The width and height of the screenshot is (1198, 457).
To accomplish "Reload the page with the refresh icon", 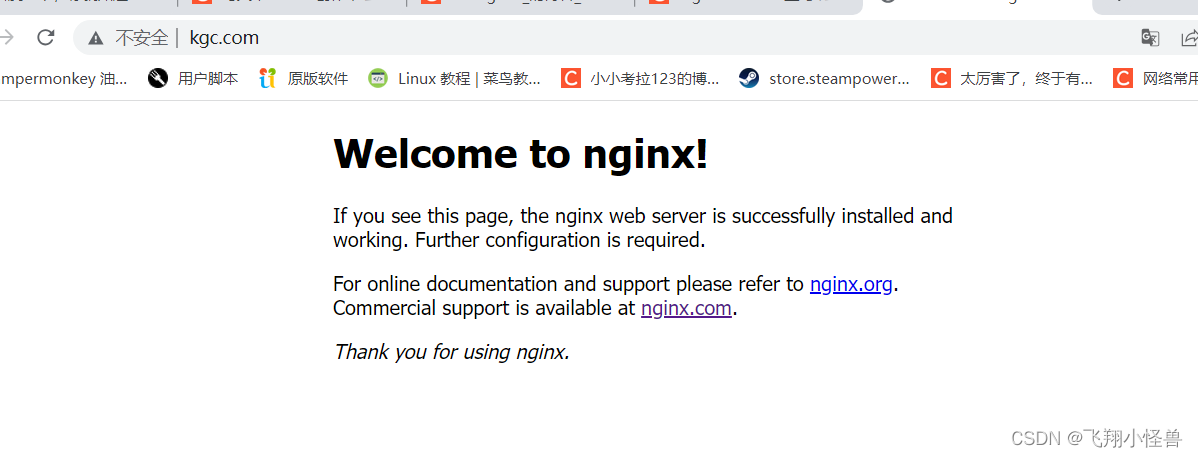I will click(x=47, y=37).
